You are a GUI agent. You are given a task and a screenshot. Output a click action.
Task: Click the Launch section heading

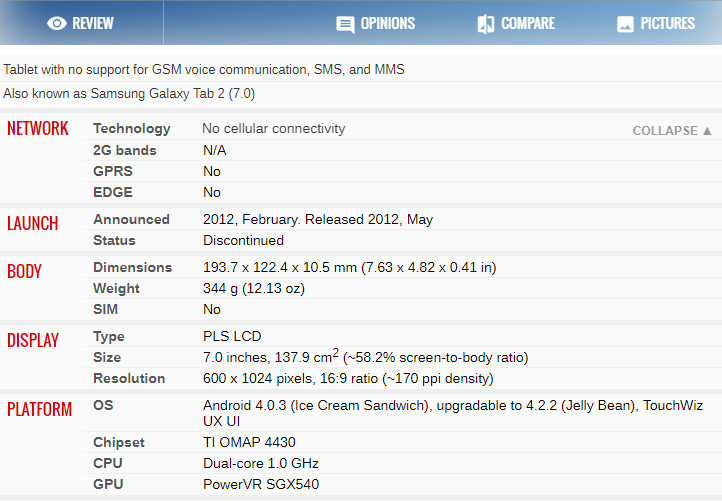(x=33, y=224)
